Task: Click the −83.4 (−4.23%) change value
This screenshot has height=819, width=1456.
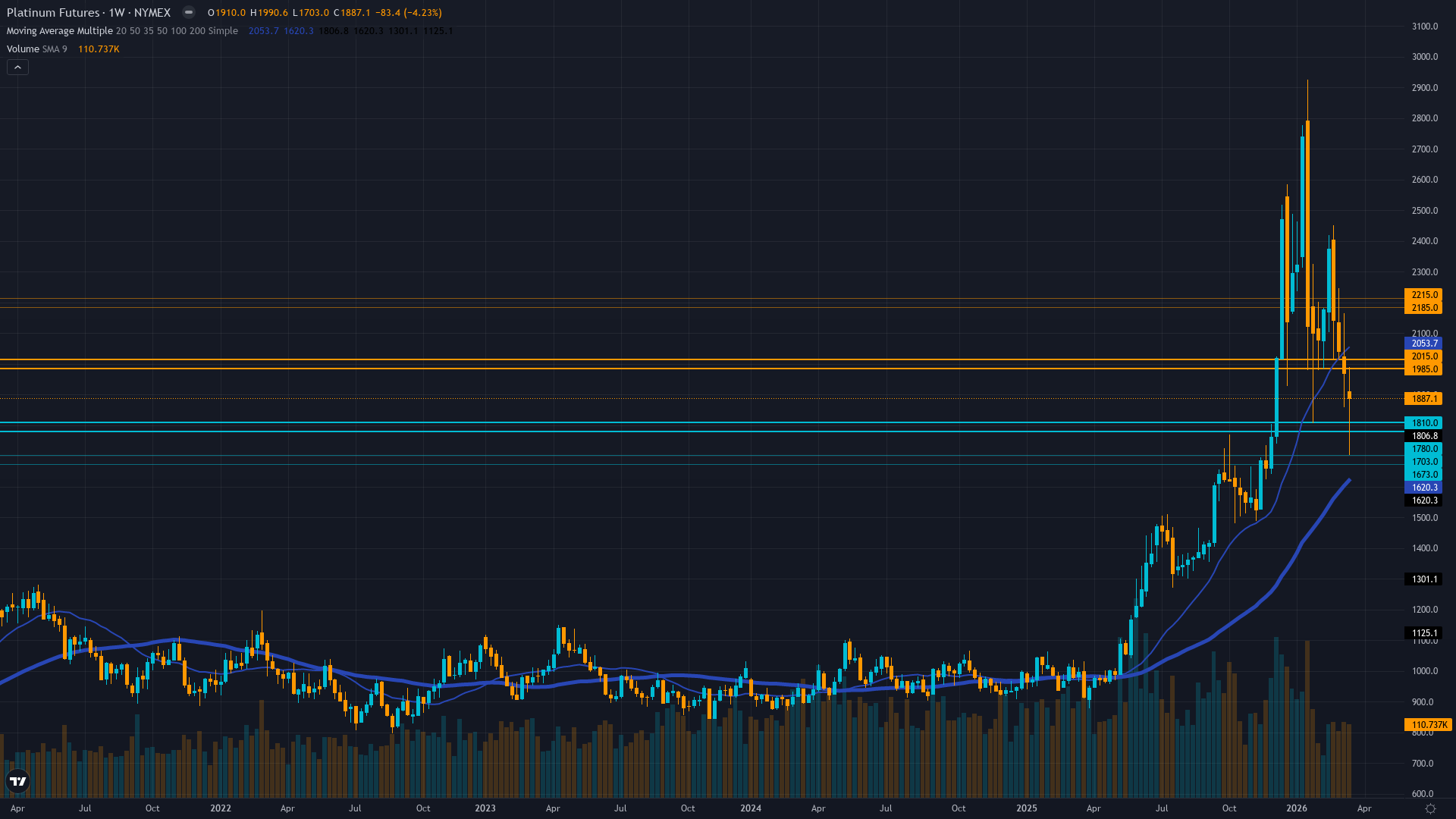Action: [409, 13]
